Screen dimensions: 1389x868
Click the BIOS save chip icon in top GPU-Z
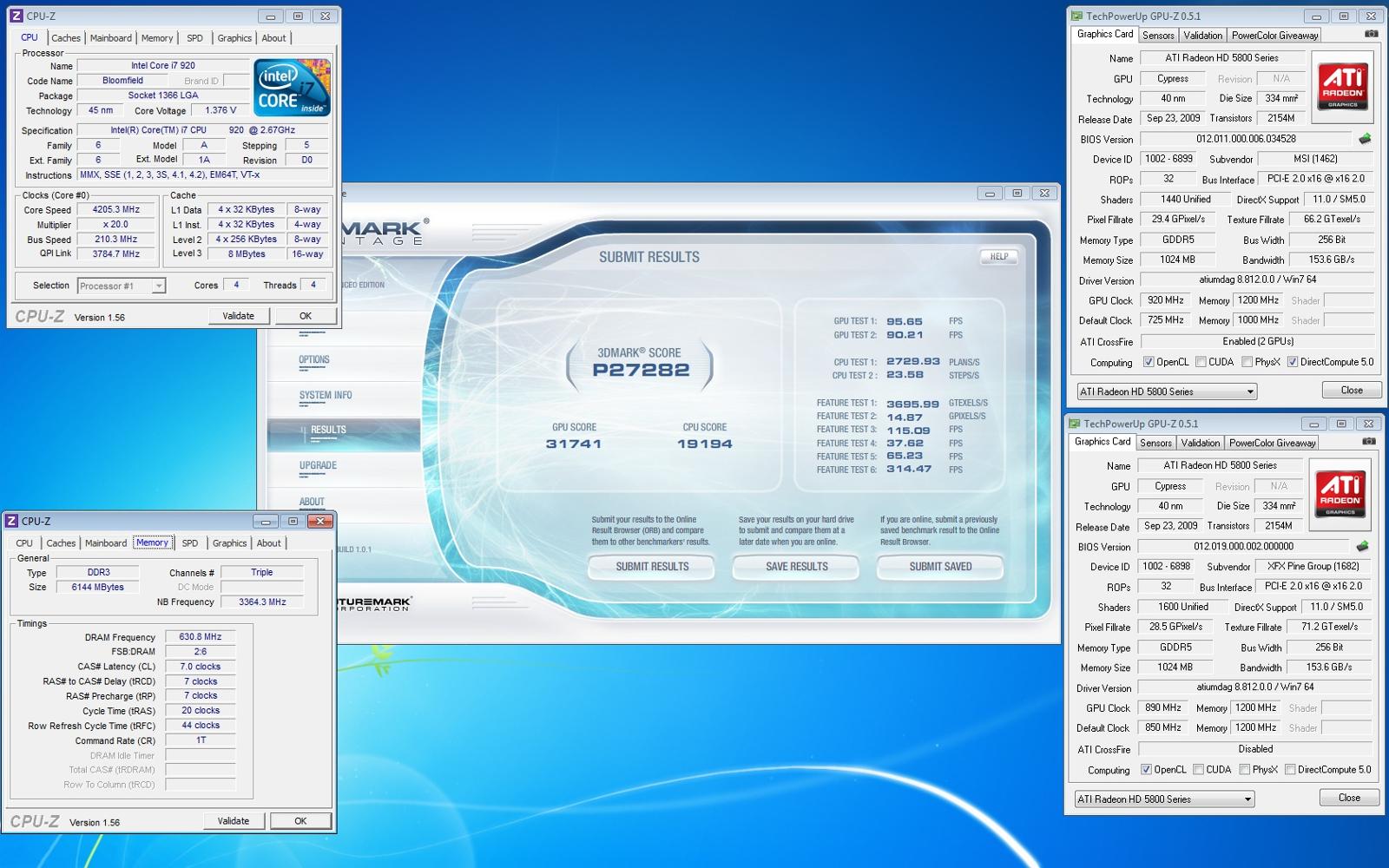[1365, 139]
